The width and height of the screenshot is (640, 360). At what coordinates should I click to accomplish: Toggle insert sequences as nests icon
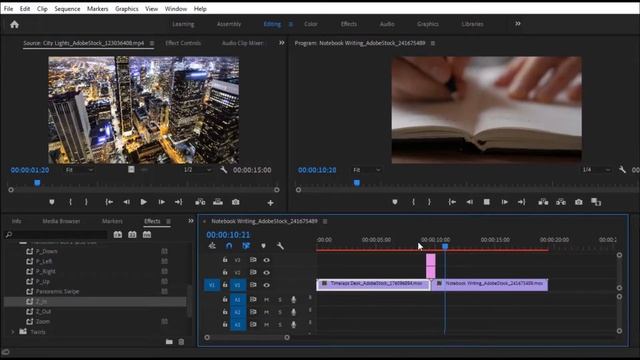coord(212,246)
